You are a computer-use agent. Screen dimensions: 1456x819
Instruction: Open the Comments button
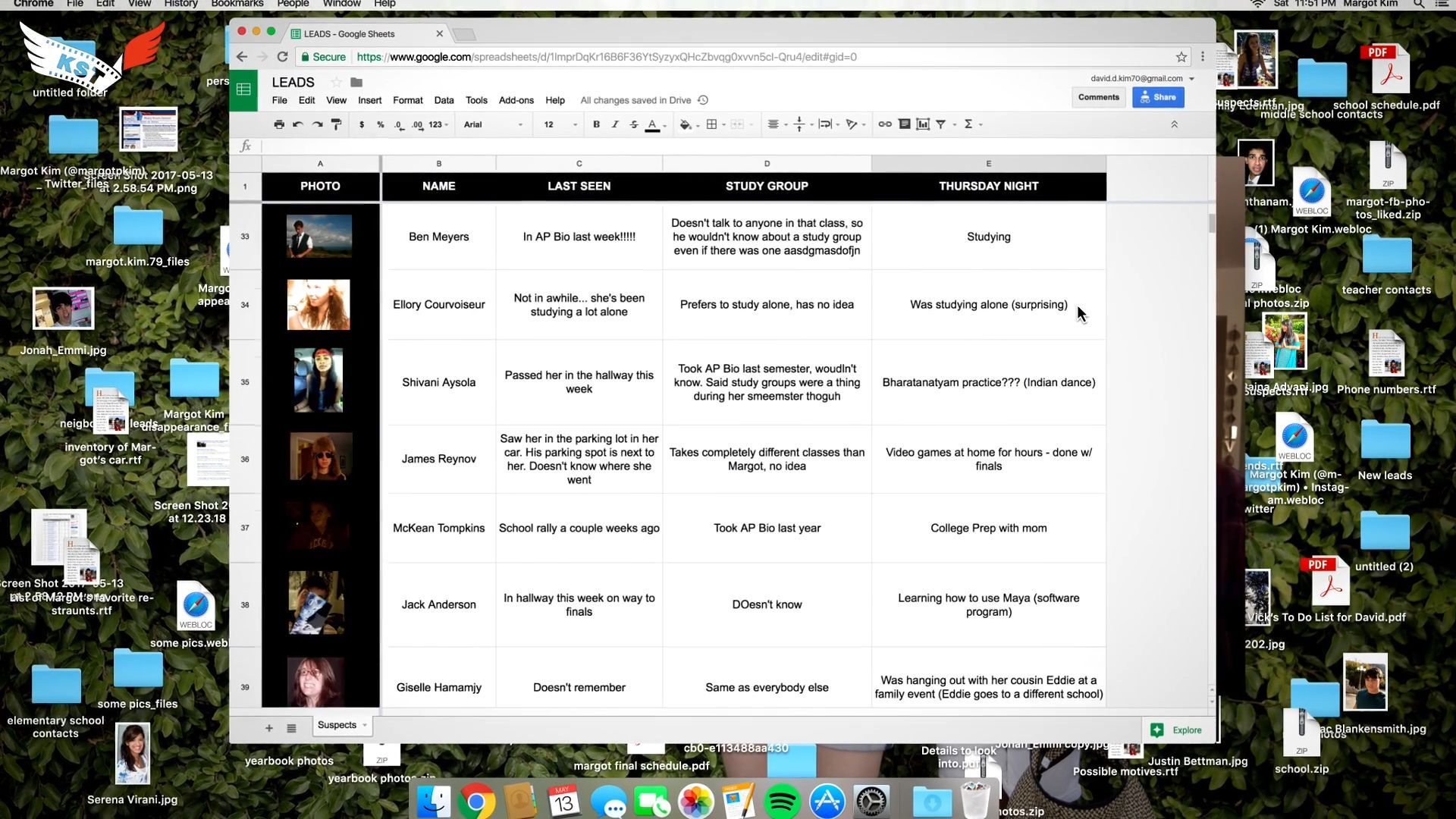click(x=1098, y=97)
